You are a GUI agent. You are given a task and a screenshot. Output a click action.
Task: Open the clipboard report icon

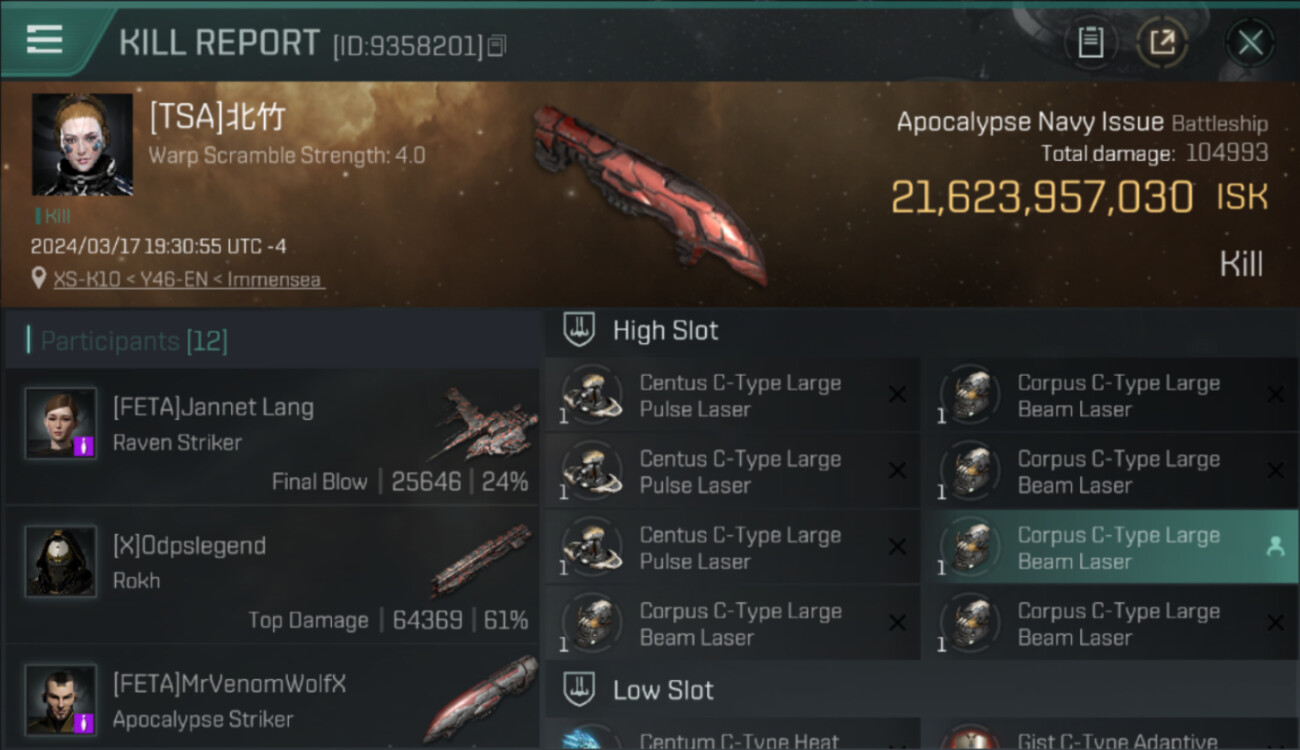point(1090,42)
